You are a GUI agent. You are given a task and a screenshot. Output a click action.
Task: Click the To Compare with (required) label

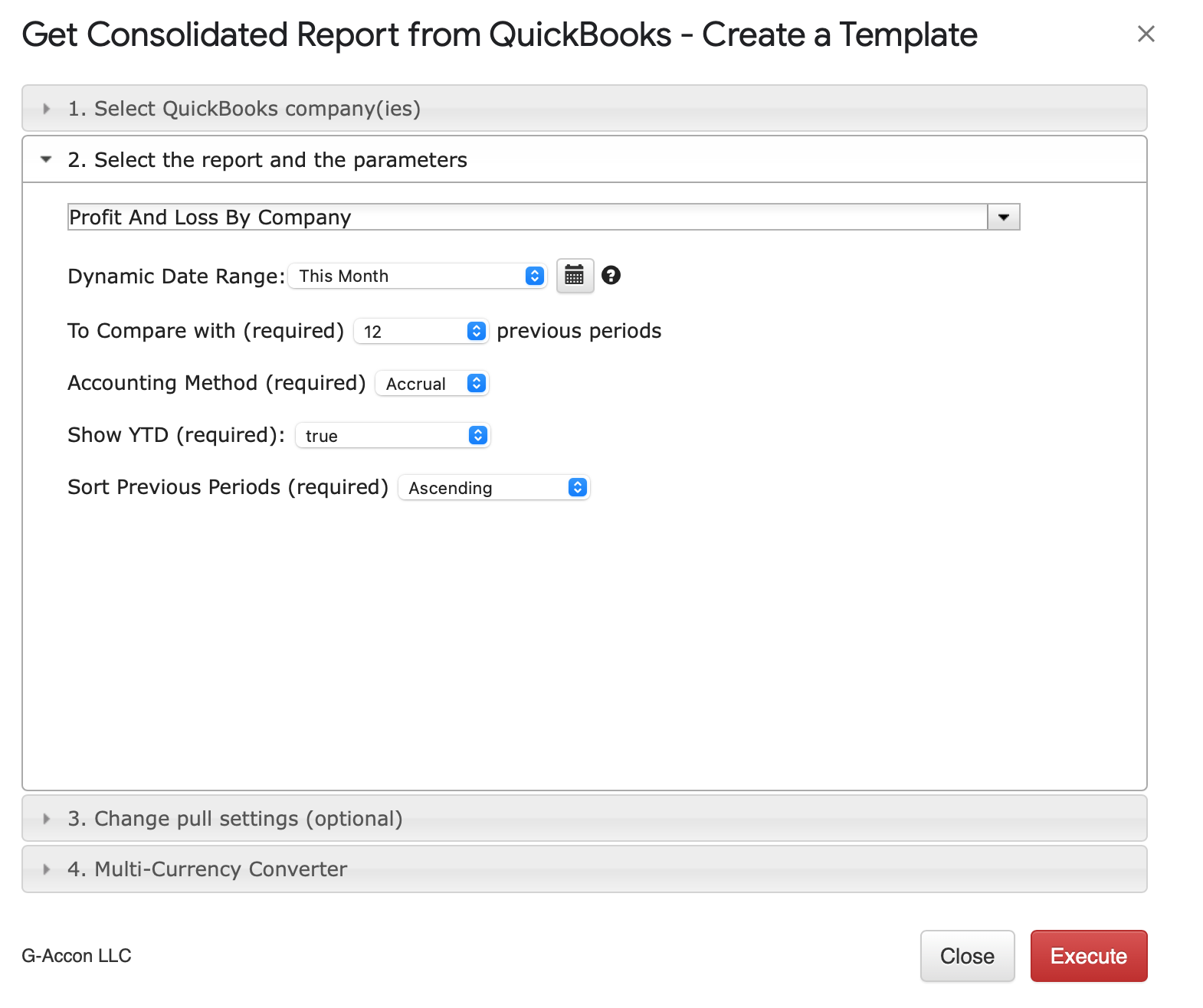205,331
